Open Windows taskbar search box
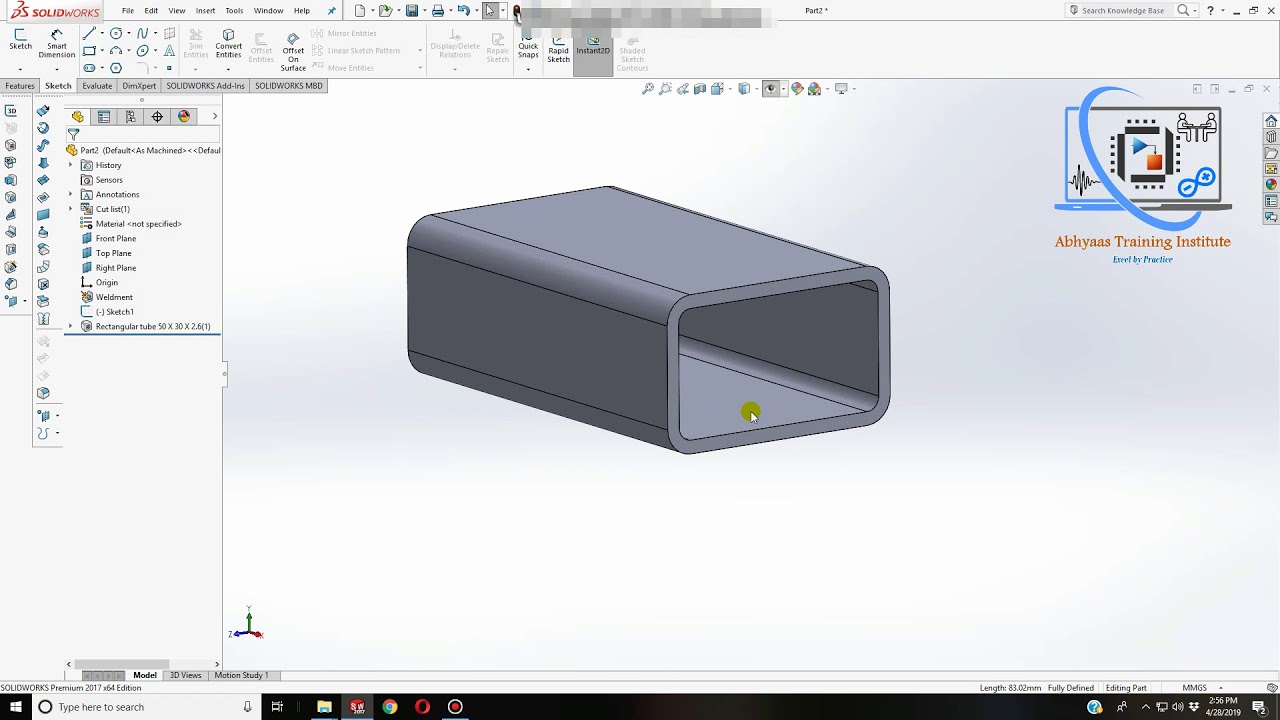Viewport: 1280px width, 720px height. pyautogui.click(x=145, y=707)
